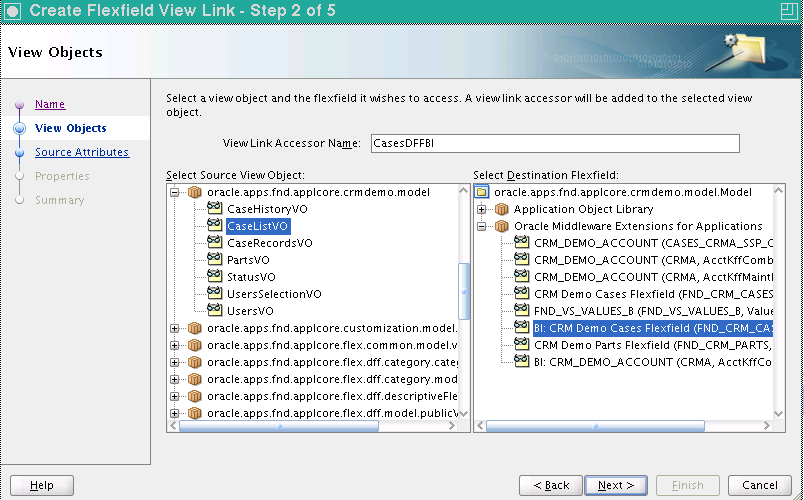Collapse Oracle Middleware Extensions for Applications node
The width and height of the screenshot is (804, 500).
point(481,226)
